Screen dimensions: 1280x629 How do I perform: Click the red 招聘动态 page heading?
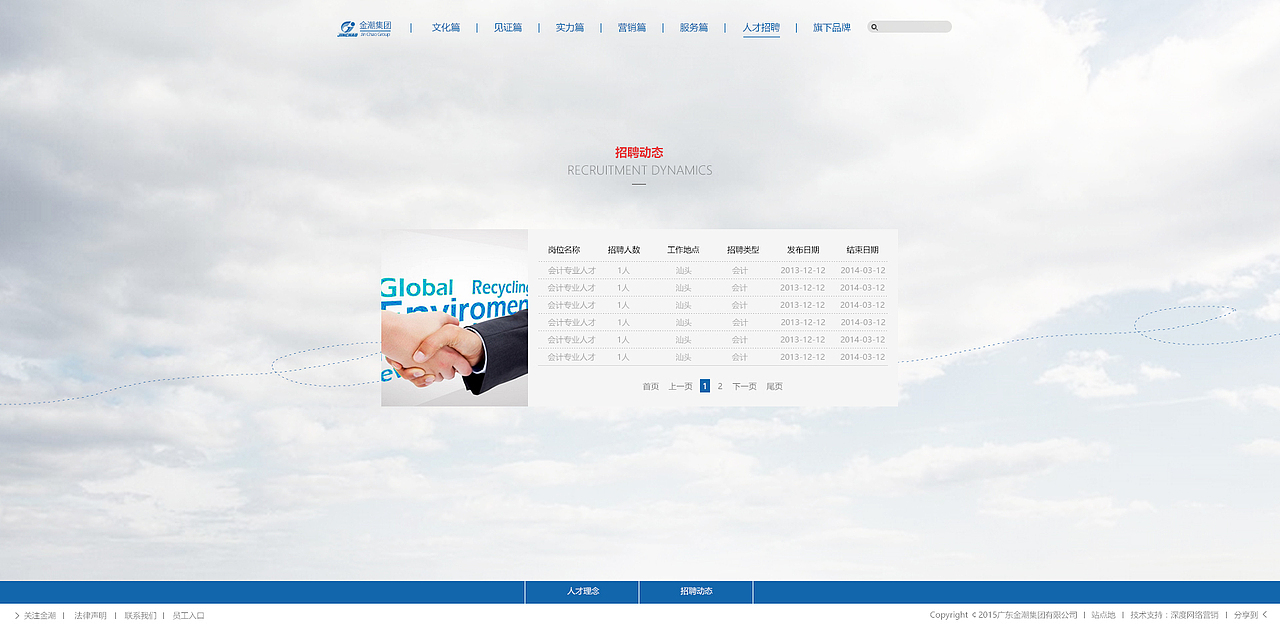[x=639, y=153]
